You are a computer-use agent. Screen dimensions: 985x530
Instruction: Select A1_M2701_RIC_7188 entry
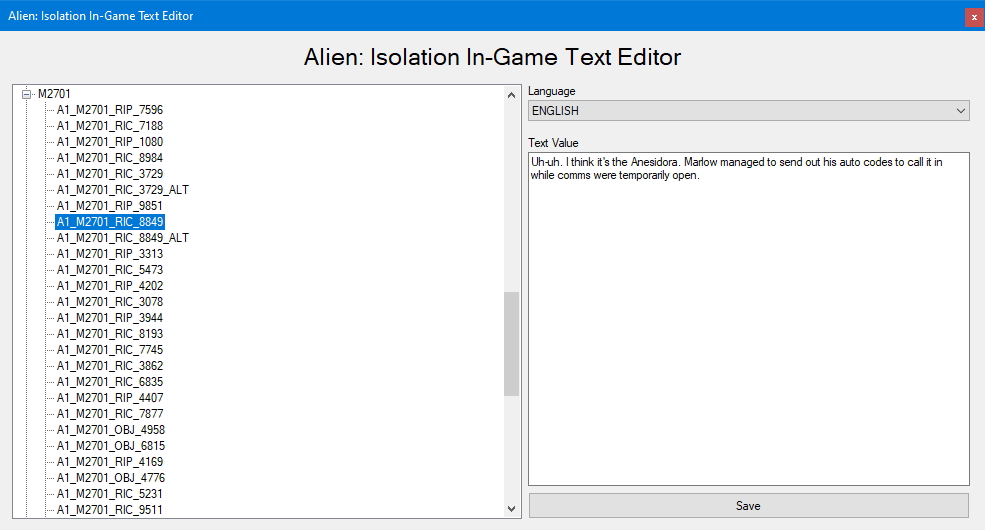coord(110,126)
